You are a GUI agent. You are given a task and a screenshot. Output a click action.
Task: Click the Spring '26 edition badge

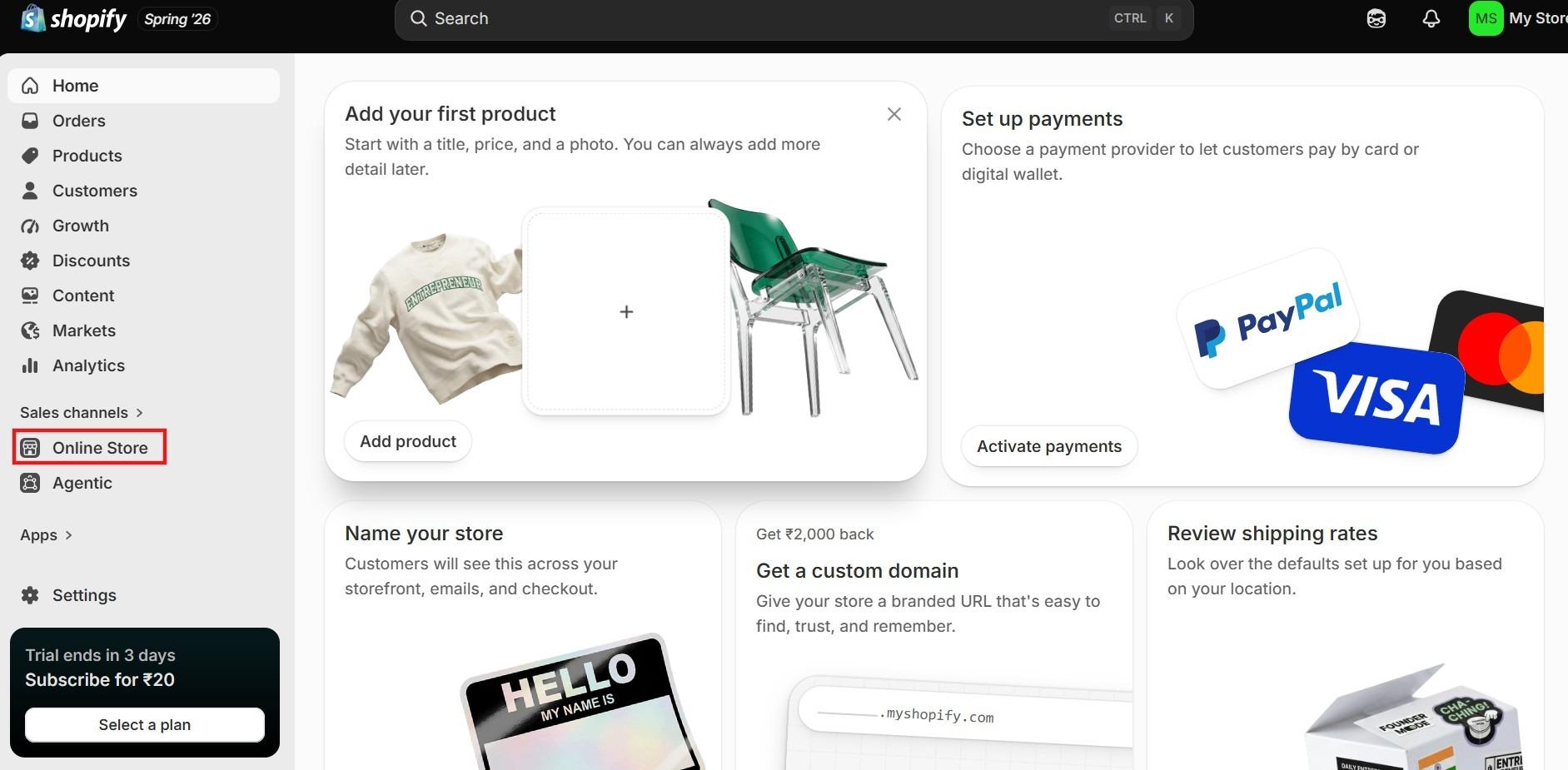[177, 18]
